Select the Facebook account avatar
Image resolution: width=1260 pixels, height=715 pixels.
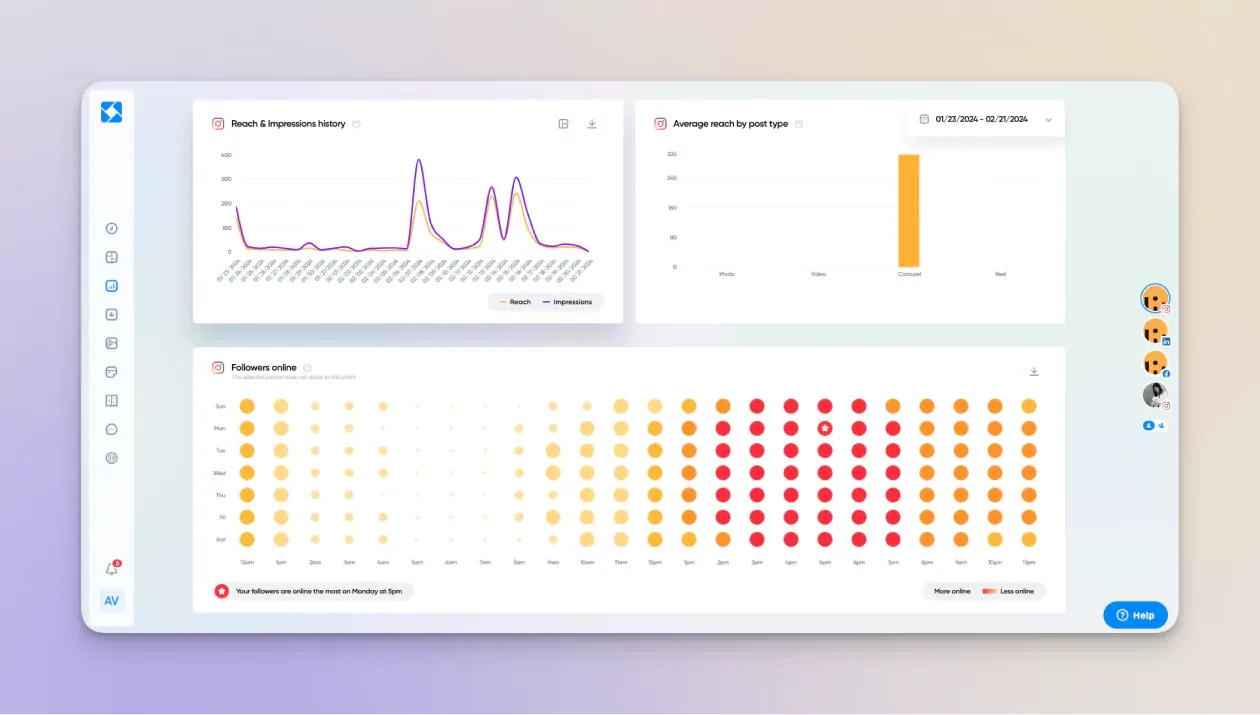click(1155, 363)
